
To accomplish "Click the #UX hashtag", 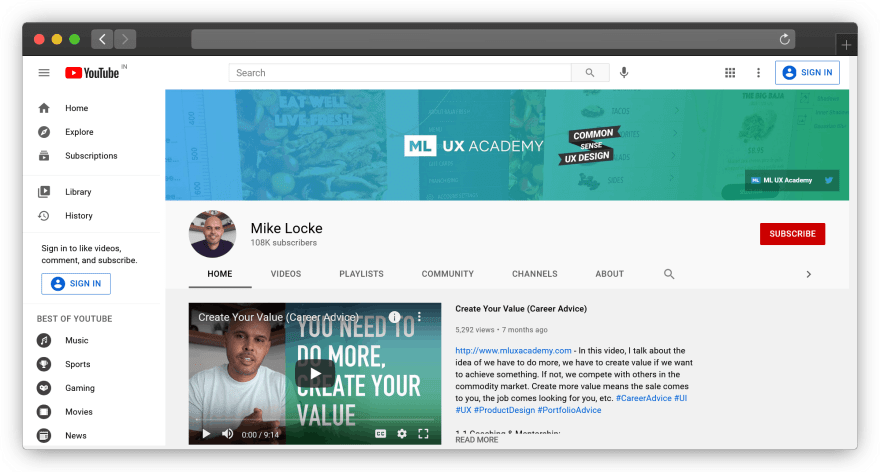I will pyautogui.click(x=463, y=410).
